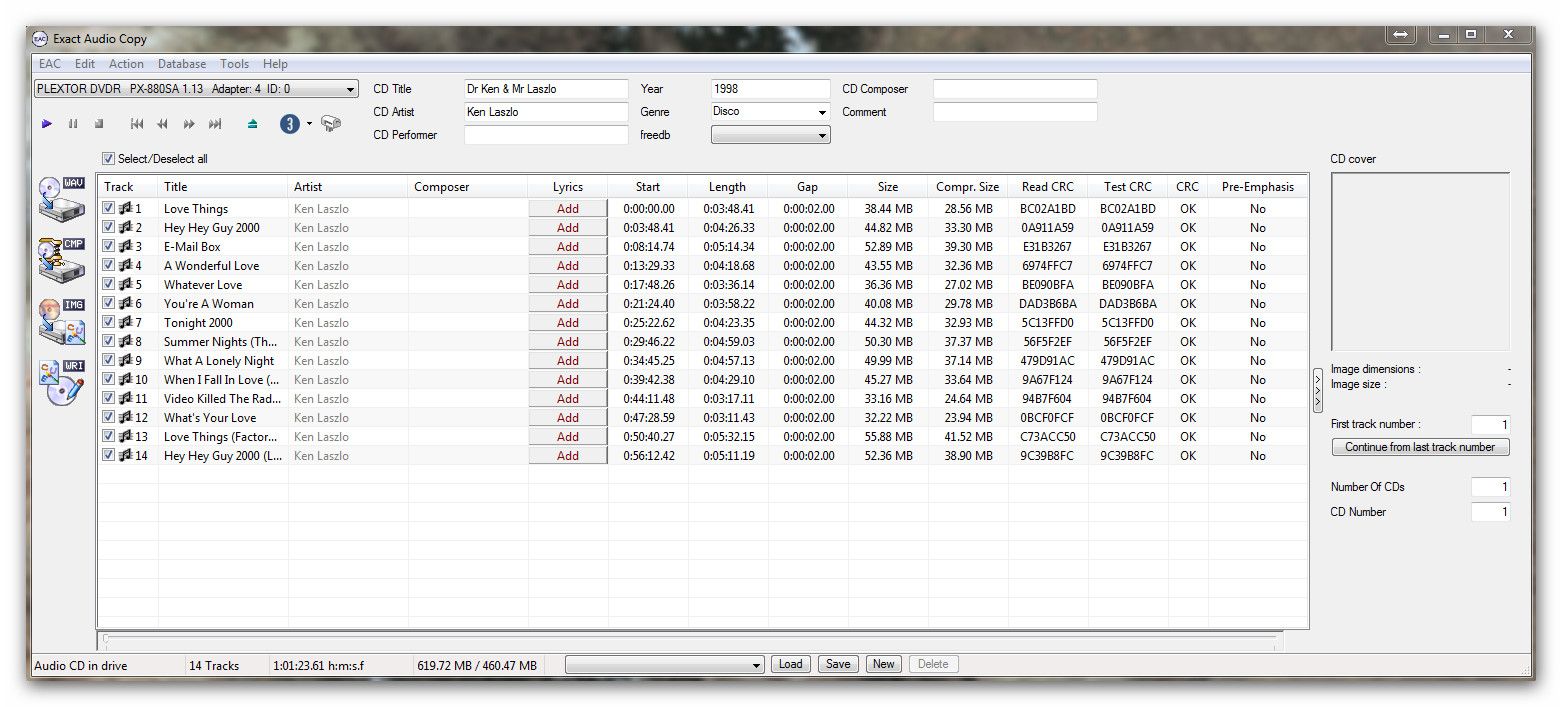Open the Tools menu
The width and height of the screenshot is (1562, 707).
click(x=235, y=64)
